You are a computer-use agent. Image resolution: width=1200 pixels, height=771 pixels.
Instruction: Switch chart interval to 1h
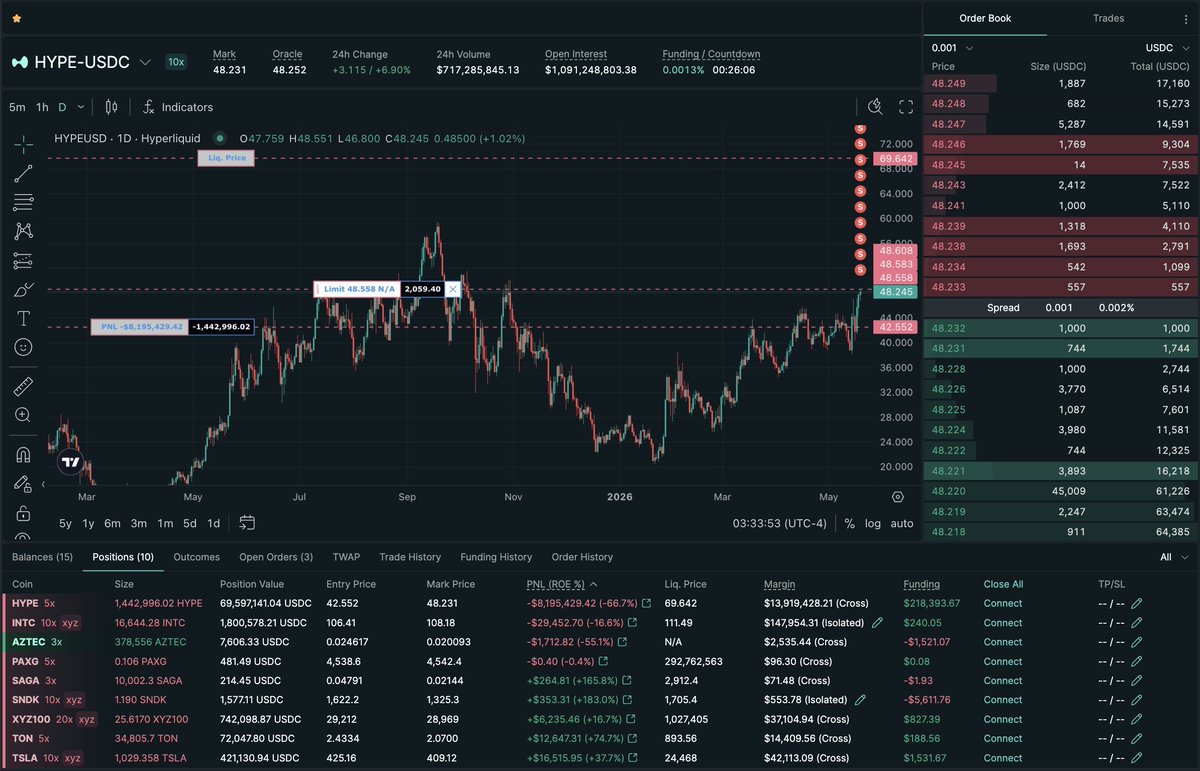click(x=42, y=107)
